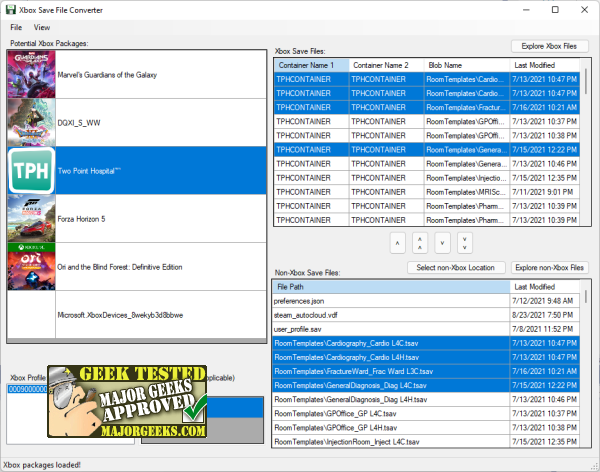Image resolution: width=600 pixels, height=472 pixels.
Task: Select Xbox row modified 7/13/2021 10:37 PM
Action: click(427, 122)
